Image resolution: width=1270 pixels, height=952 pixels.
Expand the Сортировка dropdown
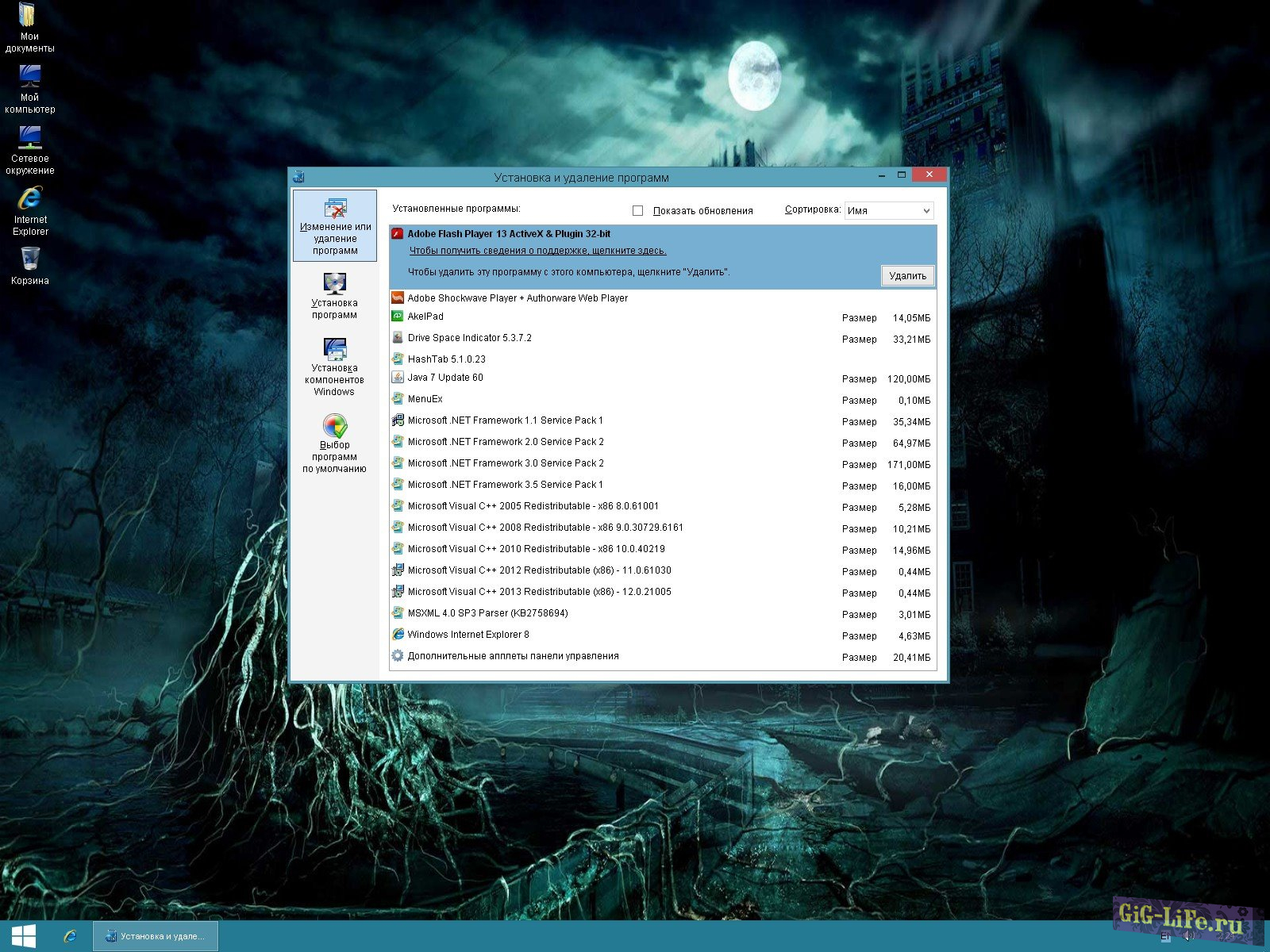click(888, 211)
